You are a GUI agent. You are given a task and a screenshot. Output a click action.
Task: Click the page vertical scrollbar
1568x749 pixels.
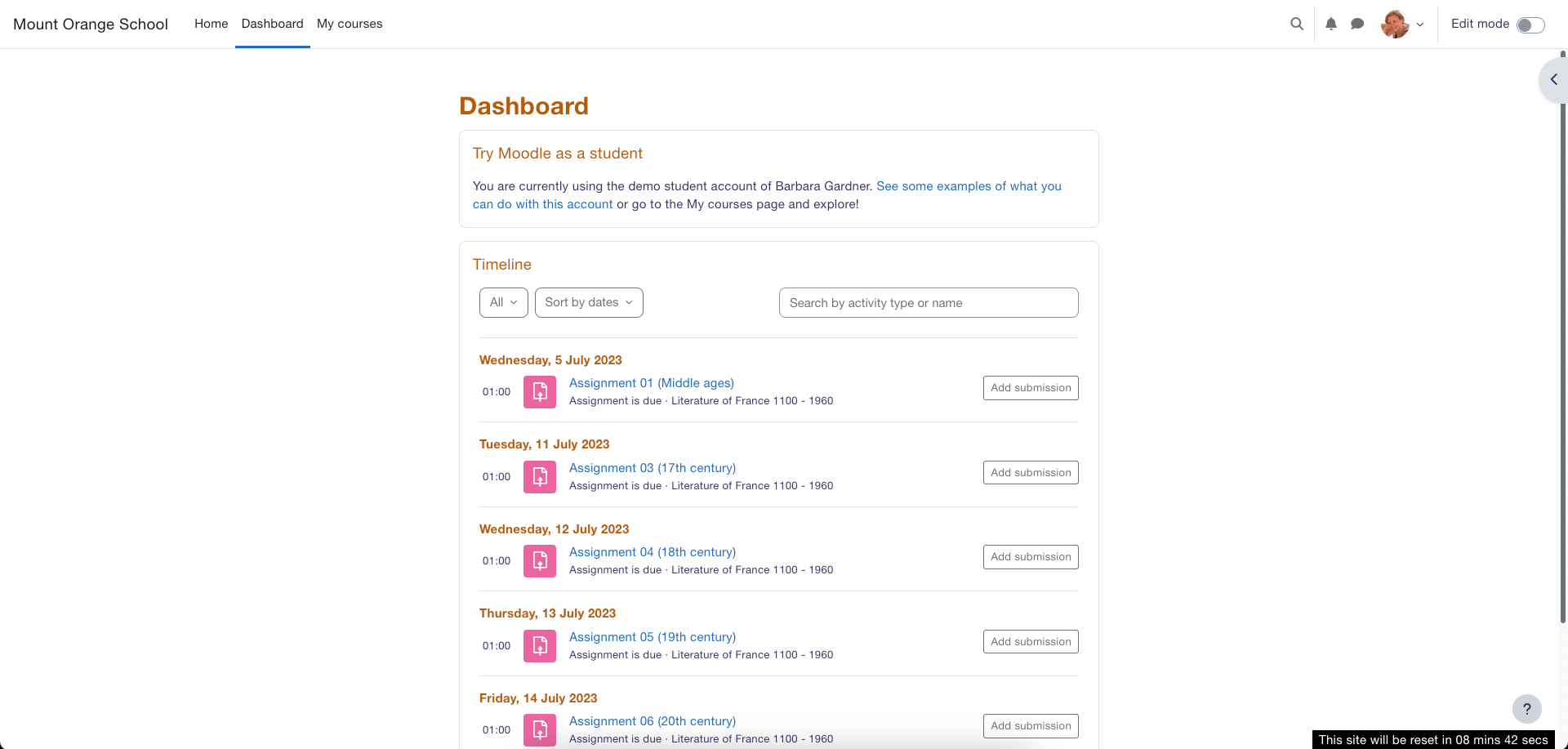[x=1563, y=337]
